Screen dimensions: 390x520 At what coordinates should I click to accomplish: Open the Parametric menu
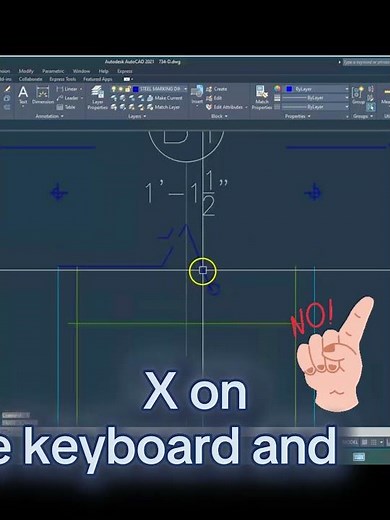(x=53, y=71)
